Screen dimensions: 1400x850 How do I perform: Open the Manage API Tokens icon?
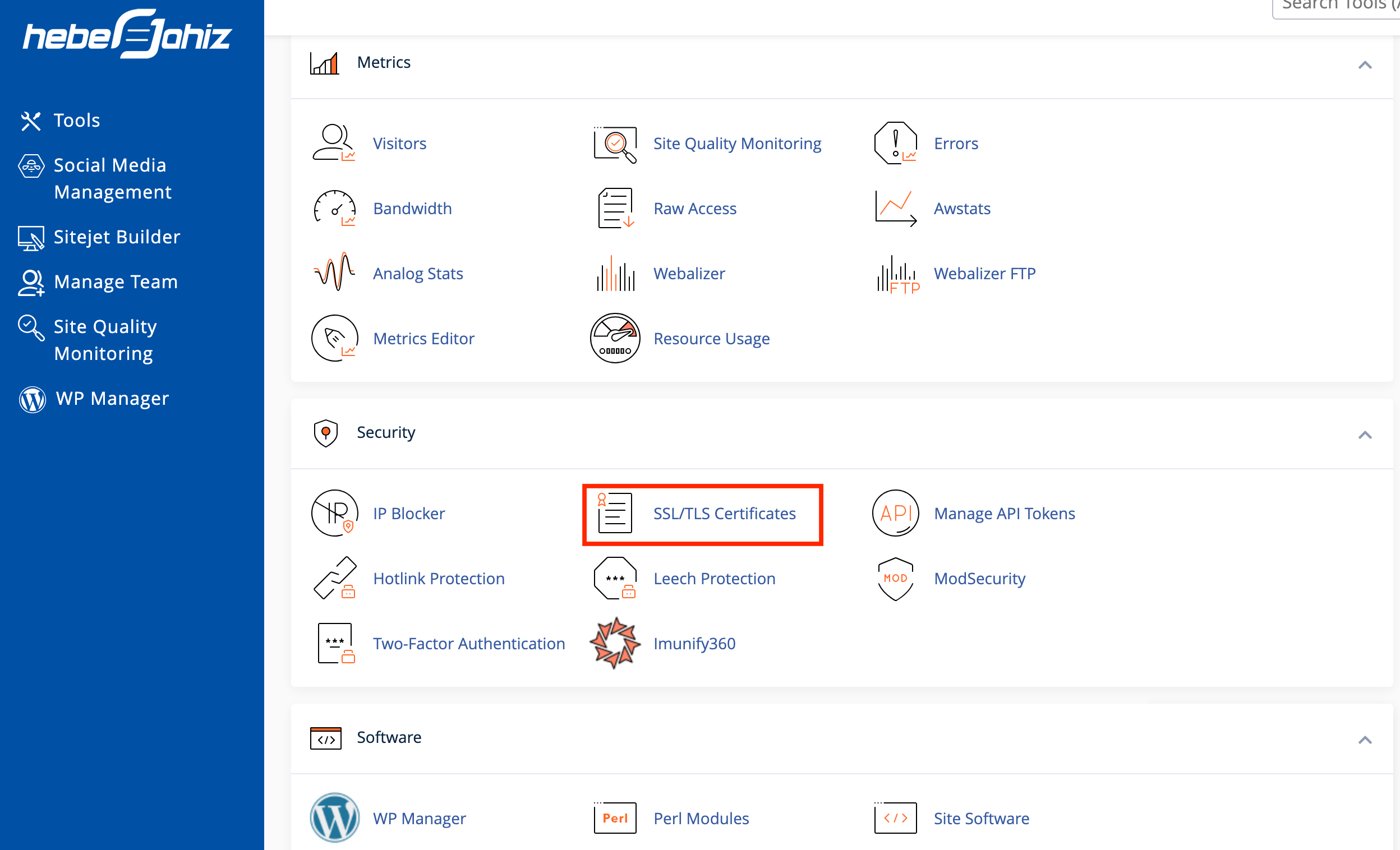tap(895, 513)
